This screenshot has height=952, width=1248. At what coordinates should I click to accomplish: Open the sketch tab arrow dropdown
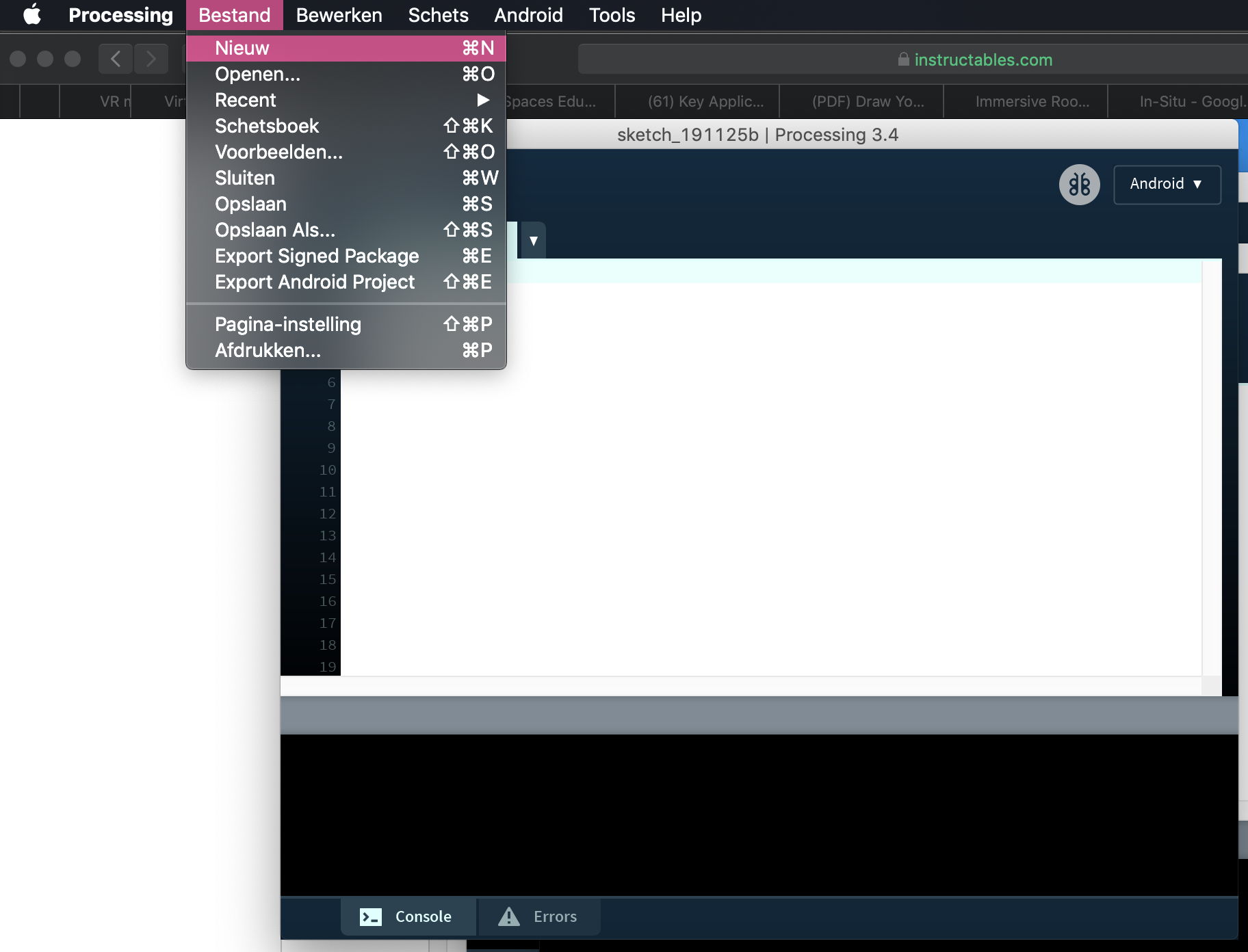[534, 241]
